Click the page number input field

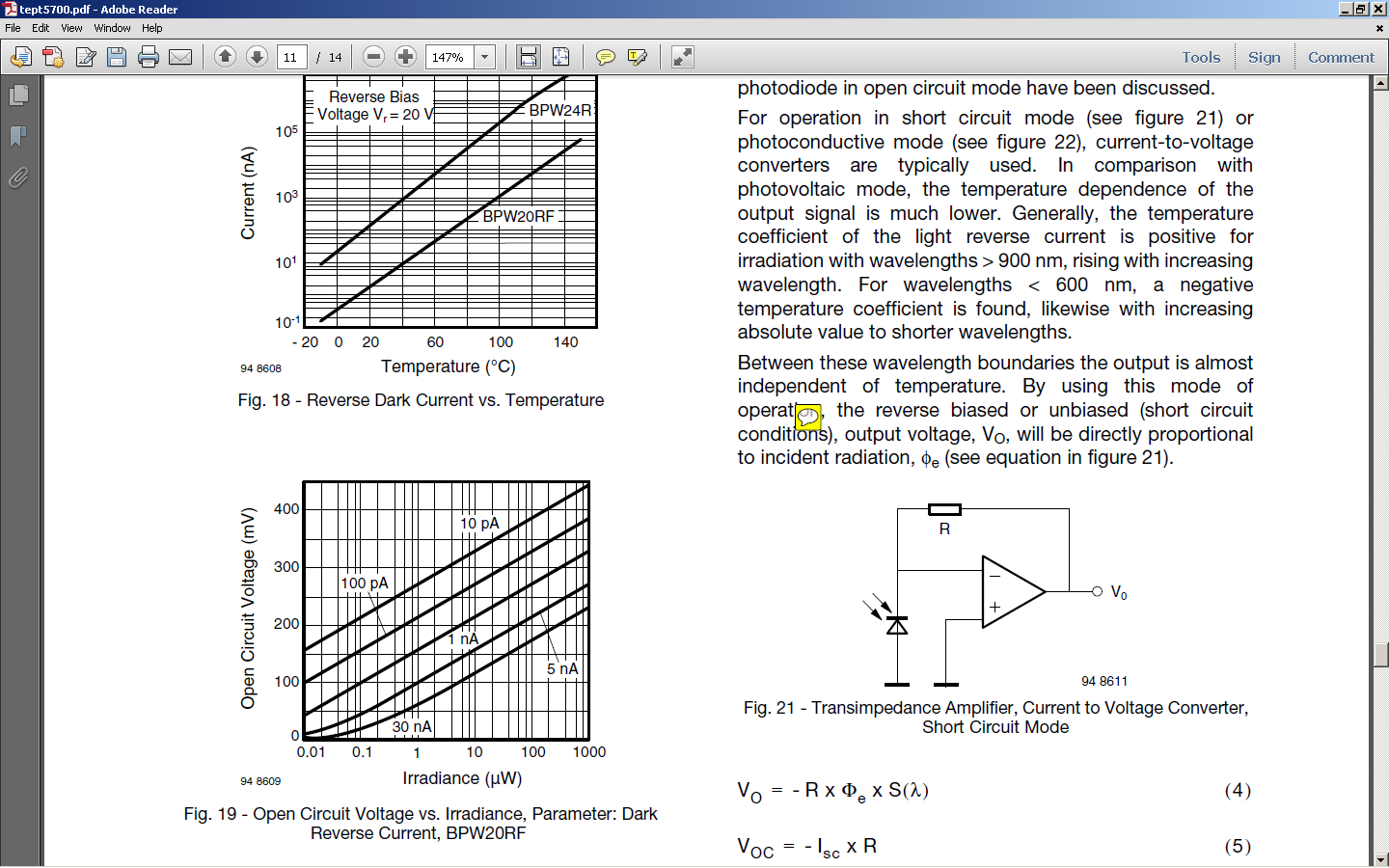(291, 57)
